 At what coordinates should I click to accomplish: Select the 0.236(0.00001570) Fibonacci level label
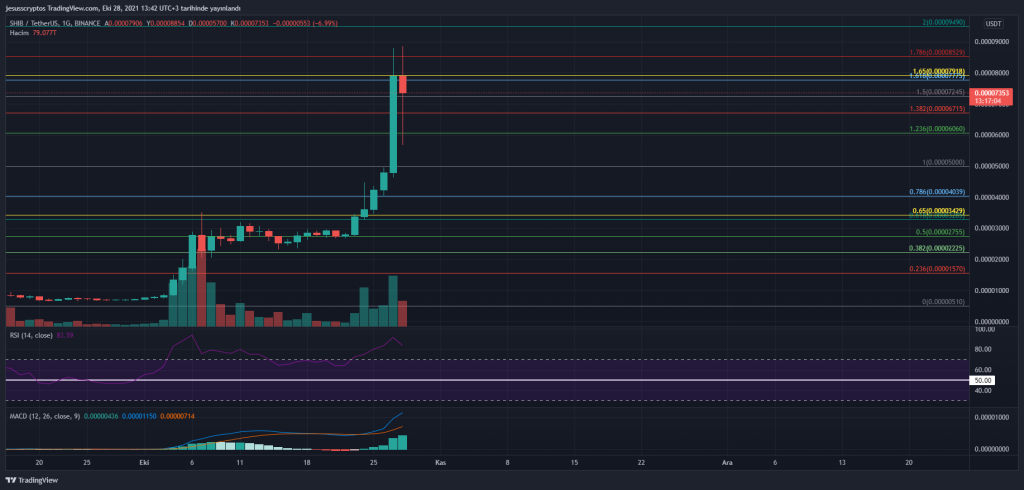coord(938,269)
